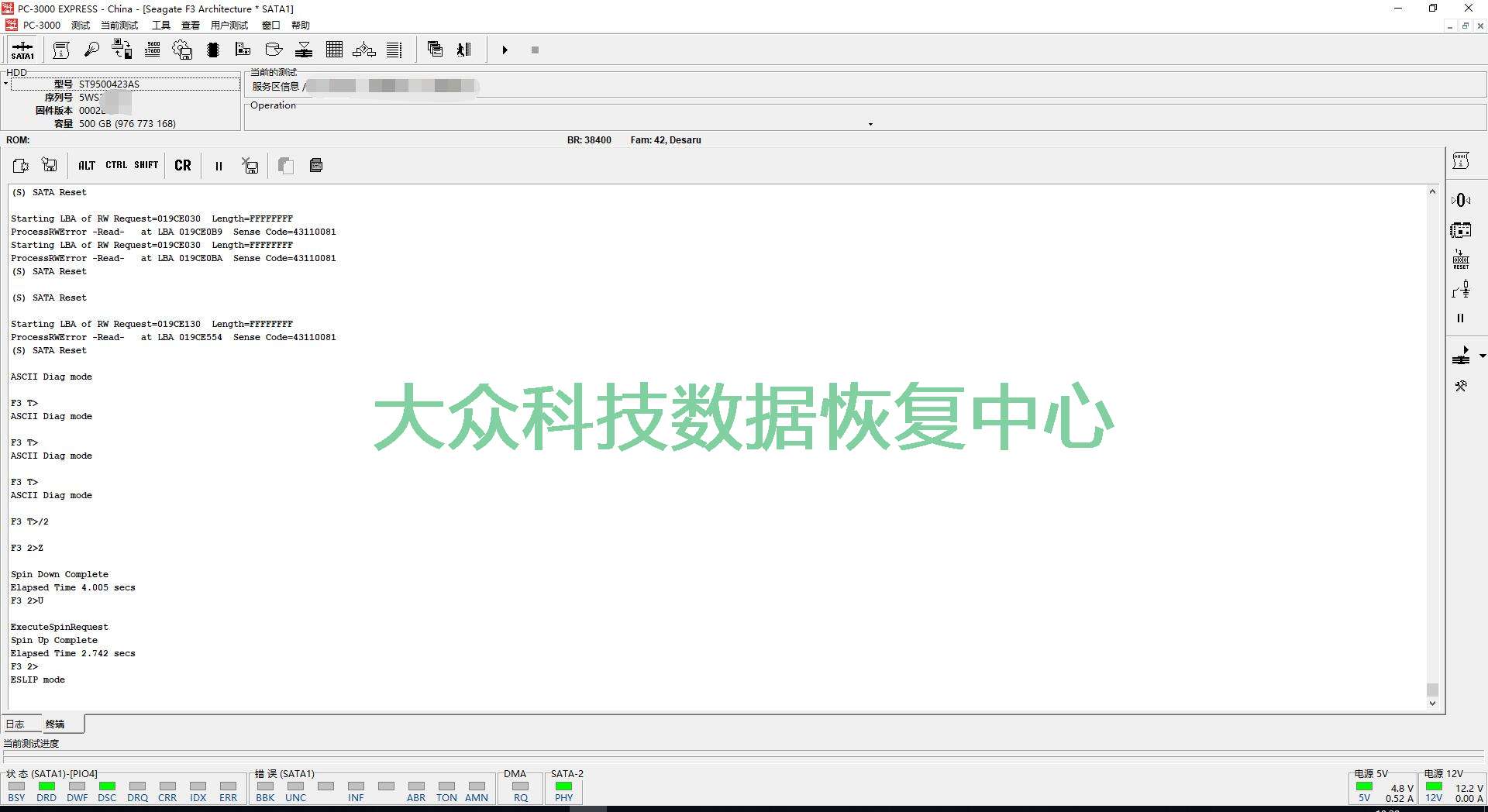Open the 测试 menu
Viewport: 1488px width, 812px height.
(x=81, y=26)
